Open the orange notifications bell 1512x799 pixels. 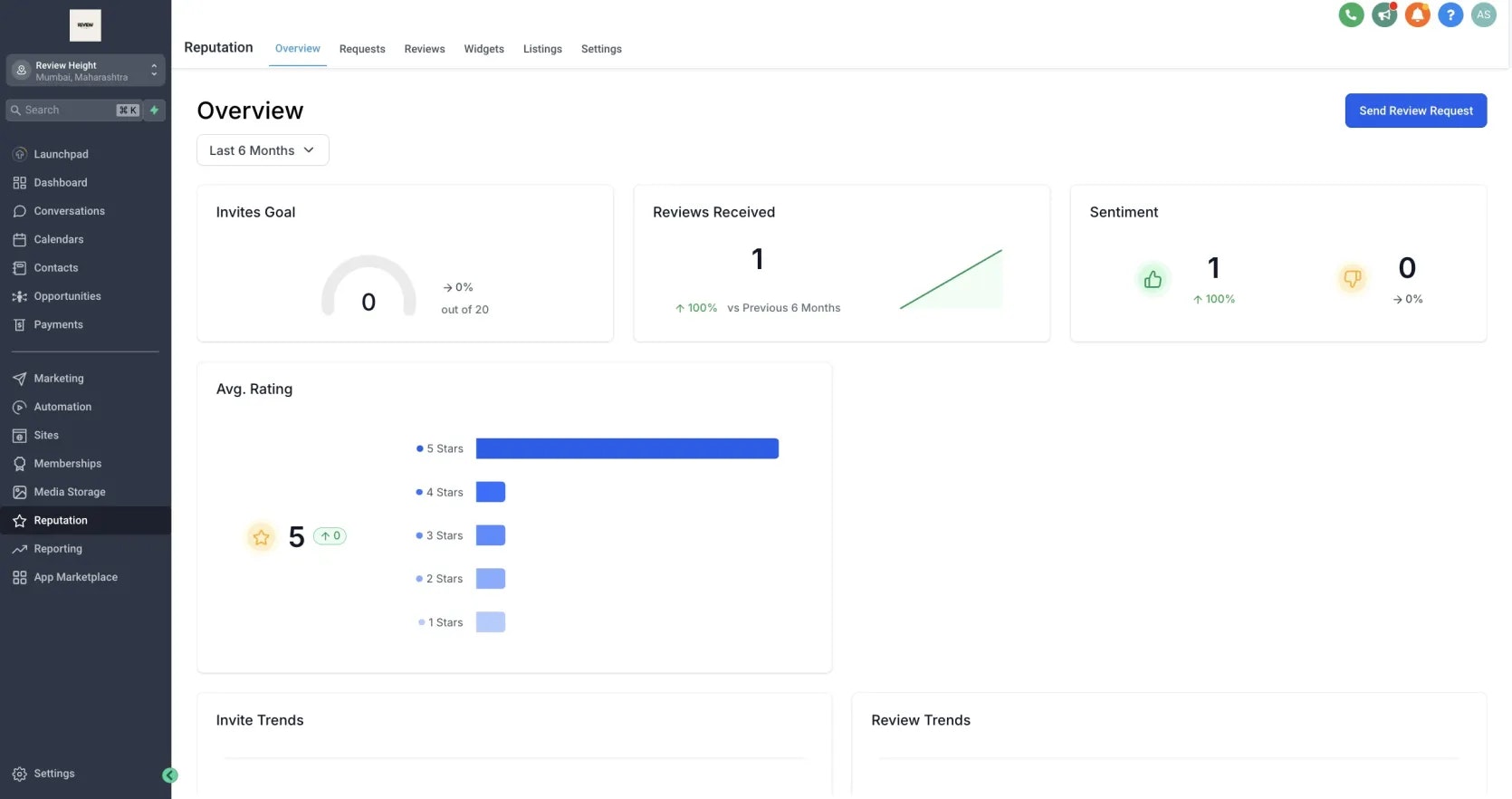[x=1417, y=14]
